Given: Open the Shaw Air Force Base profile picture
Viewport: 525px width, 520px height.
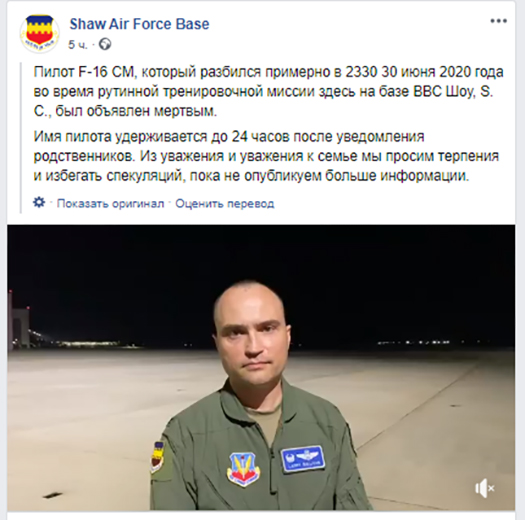Looking at the screenshot, I should 40,33.
